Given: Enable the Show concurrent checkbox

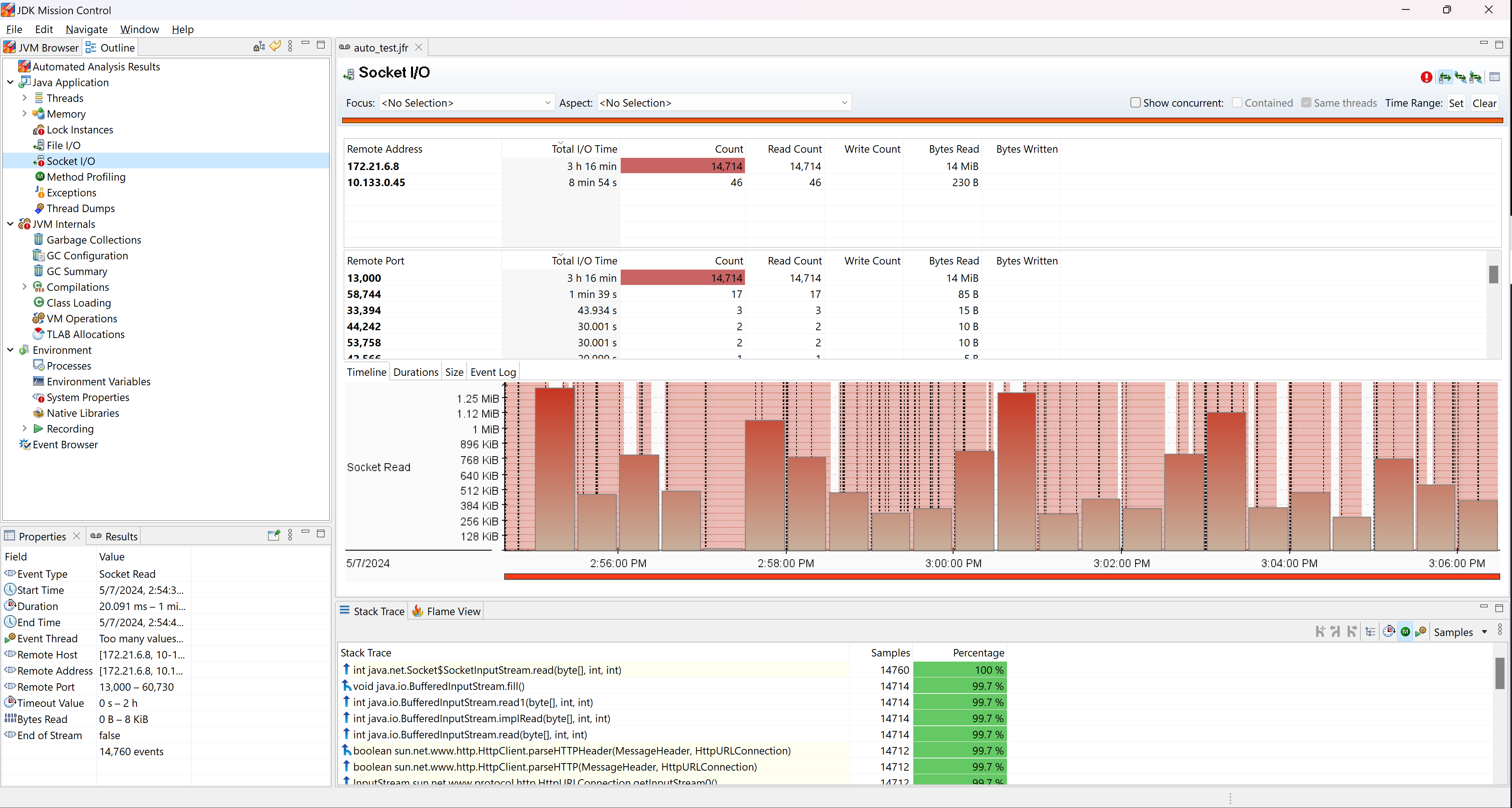Looking at the screenshot, I should tap(1136, 103).
